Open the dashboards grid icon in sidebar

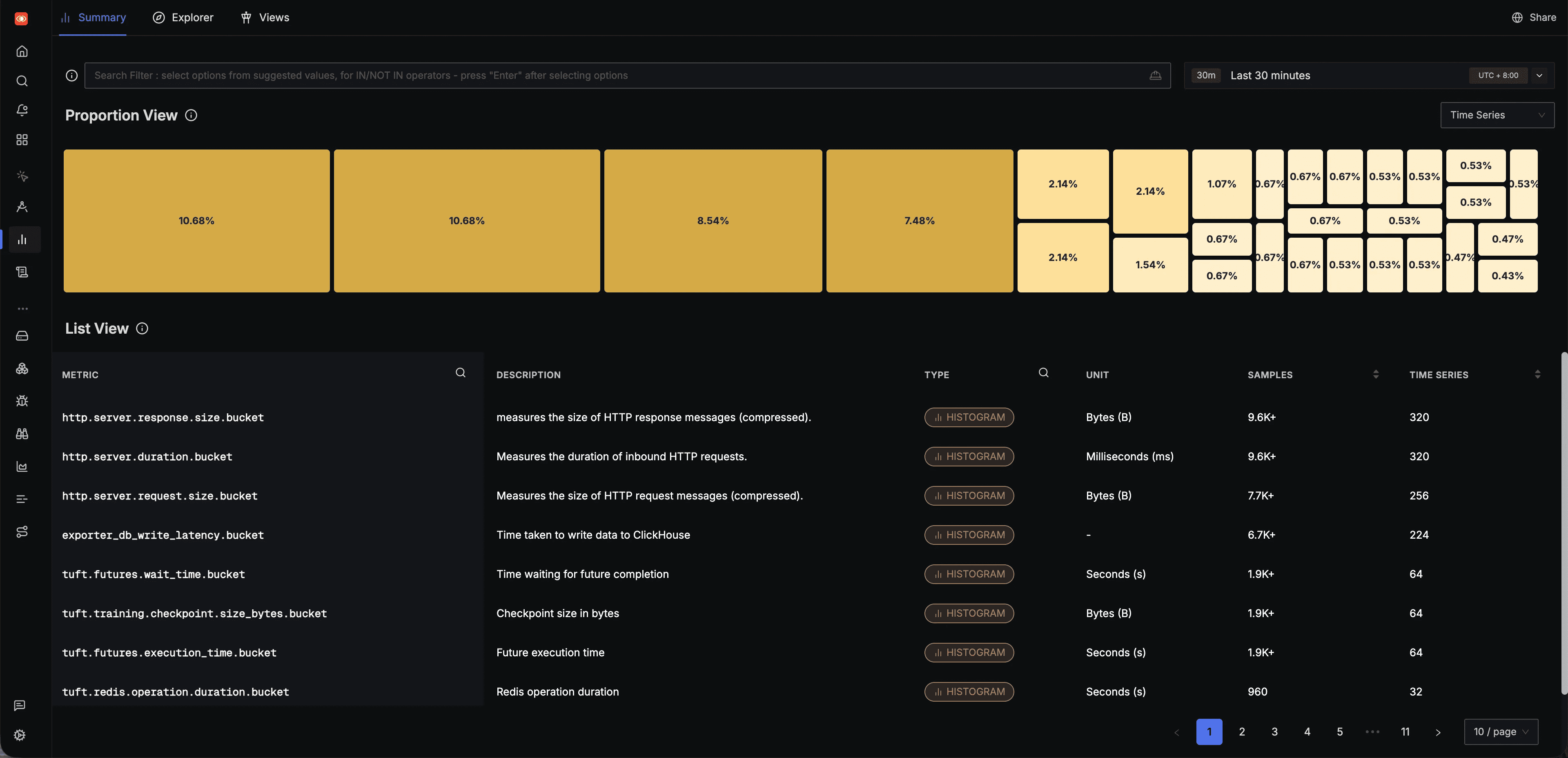point(22,140)
